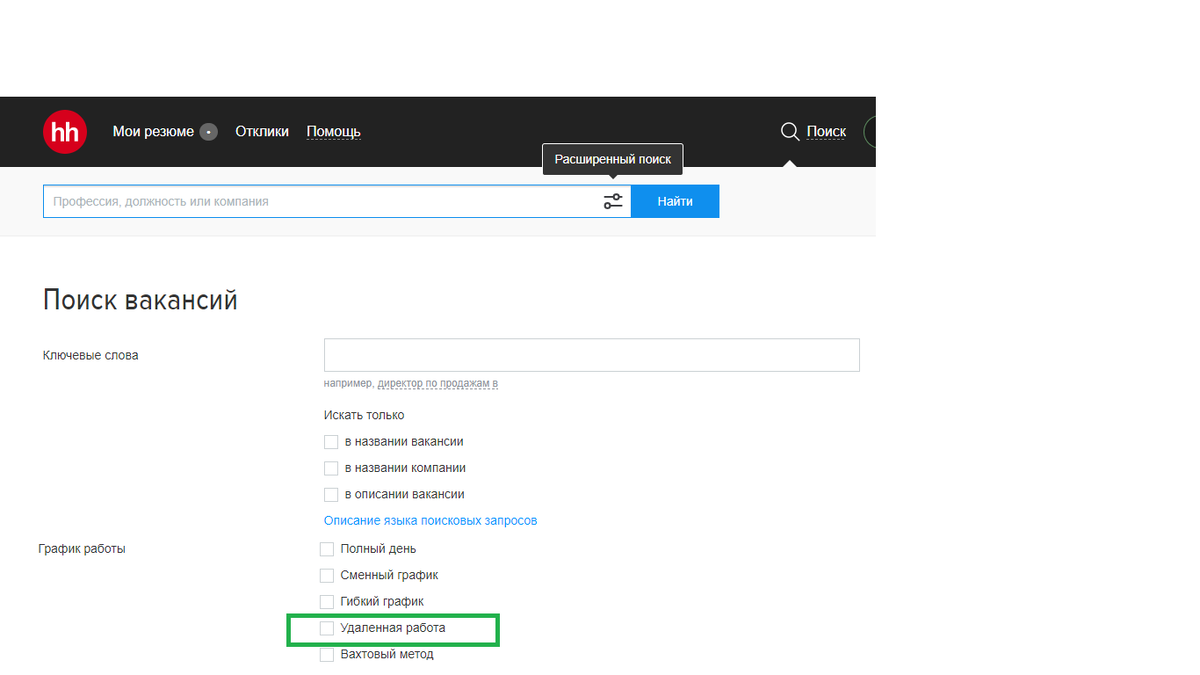
Task: Click the График работы label
Action: (x=82, y=549)
